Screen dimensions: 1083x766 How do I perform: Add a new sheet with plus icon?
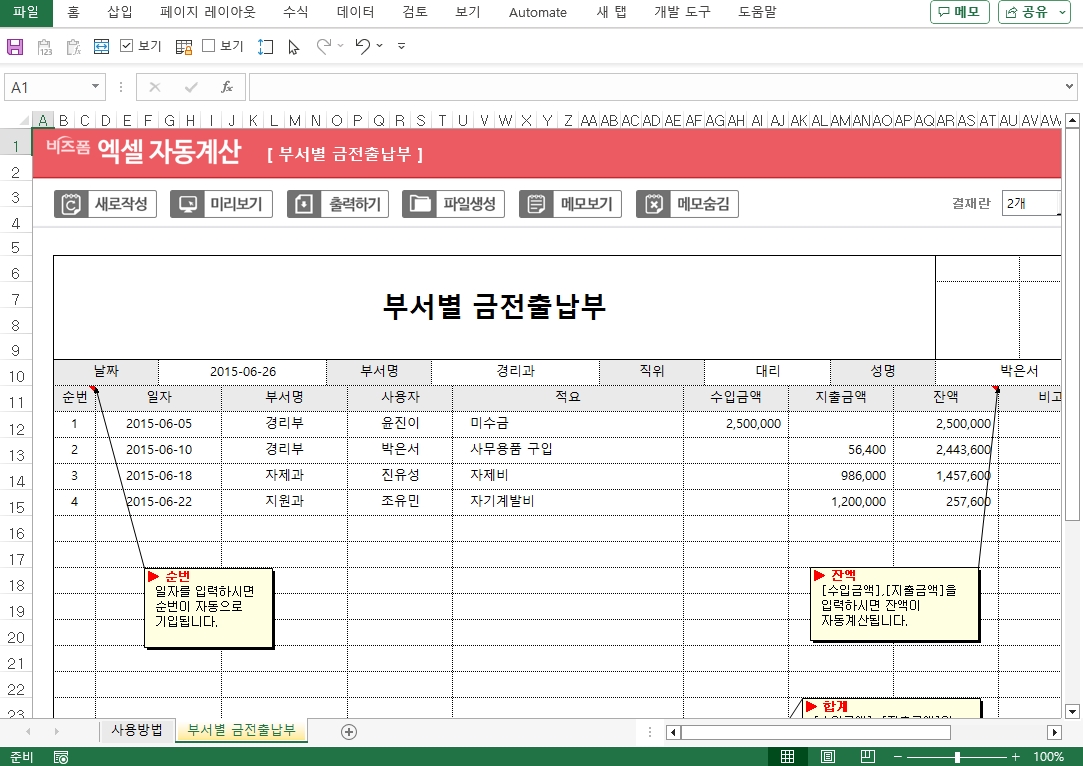349,731
